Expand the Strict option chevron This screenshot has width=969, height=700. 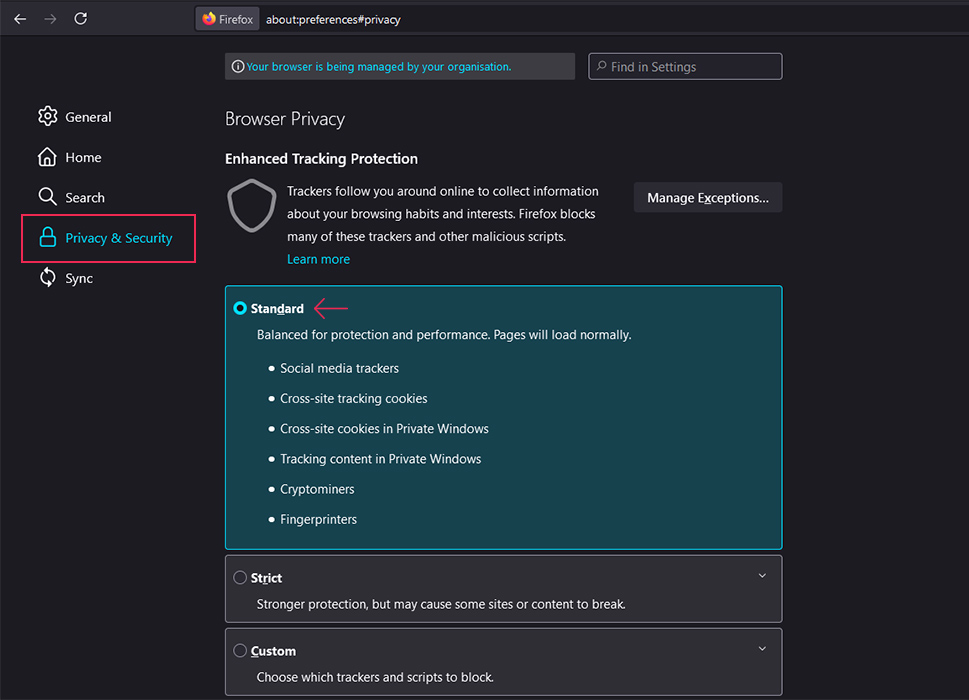point(762,576)
